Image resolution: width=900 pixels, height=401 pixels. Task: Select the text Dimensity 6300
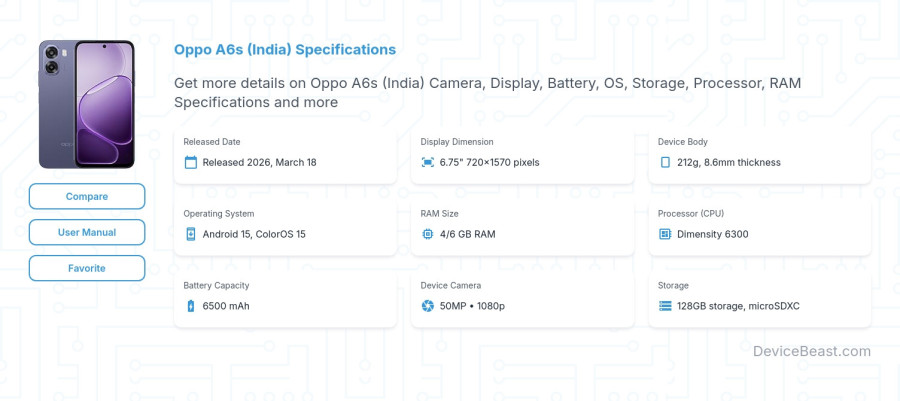(x=712, y=234)
